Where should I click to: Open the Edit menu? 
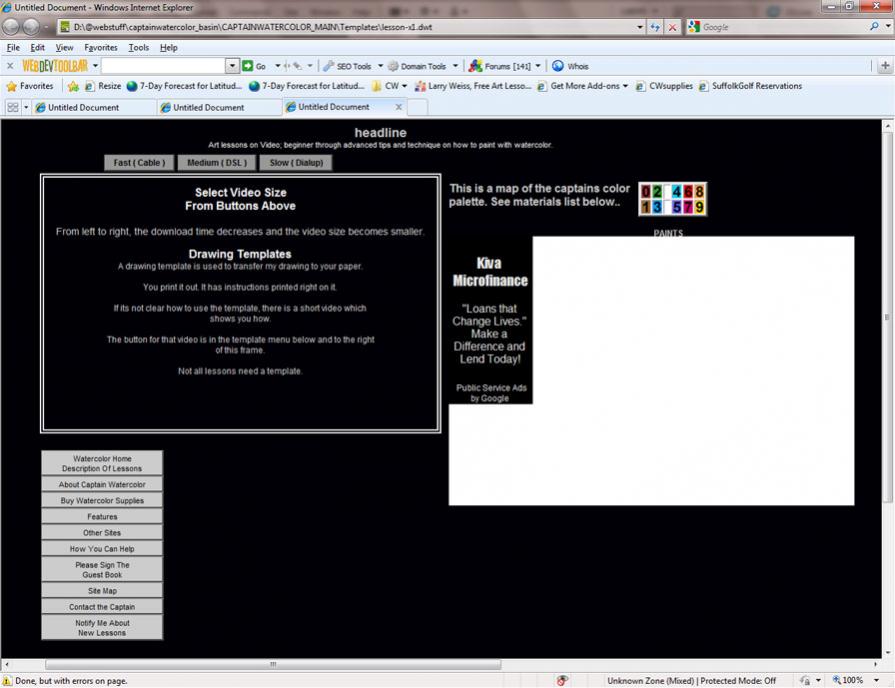(38, 48)
